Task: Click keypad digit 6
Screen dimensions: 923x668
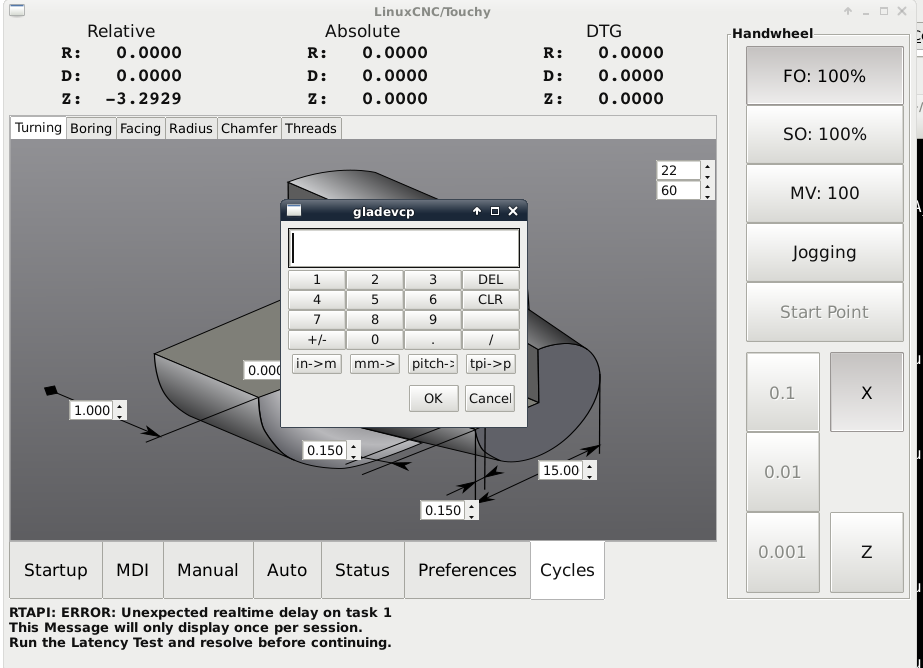Action: tap(433, 300)
